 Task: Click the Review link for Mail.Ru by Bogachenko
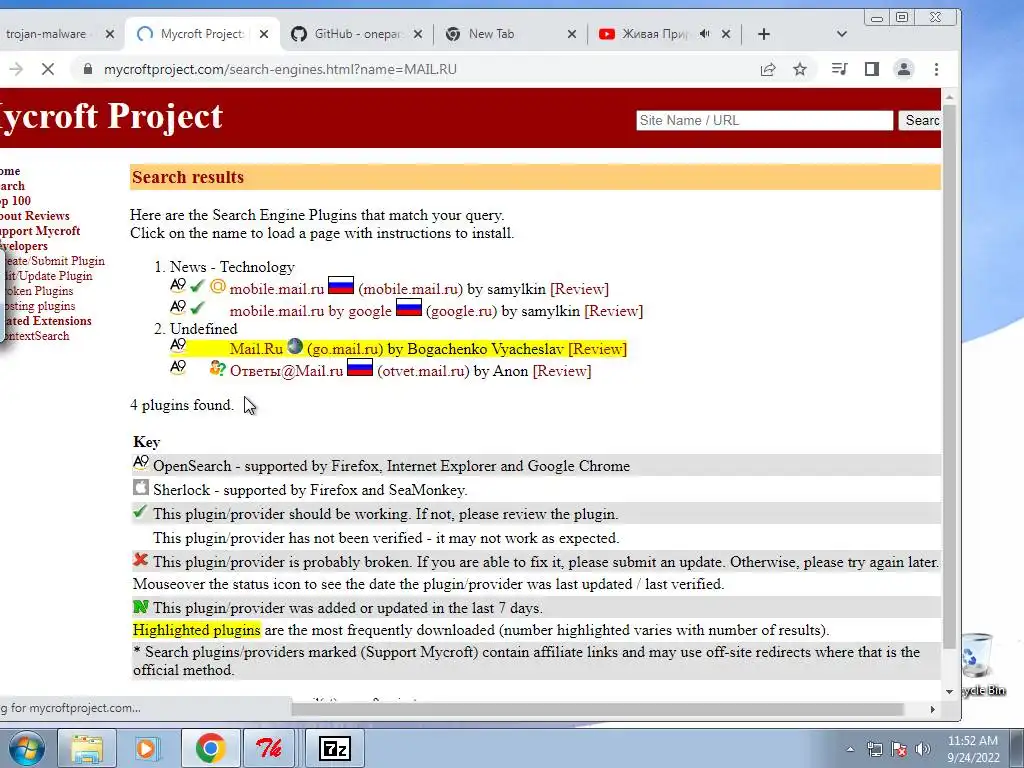(597, 349)
